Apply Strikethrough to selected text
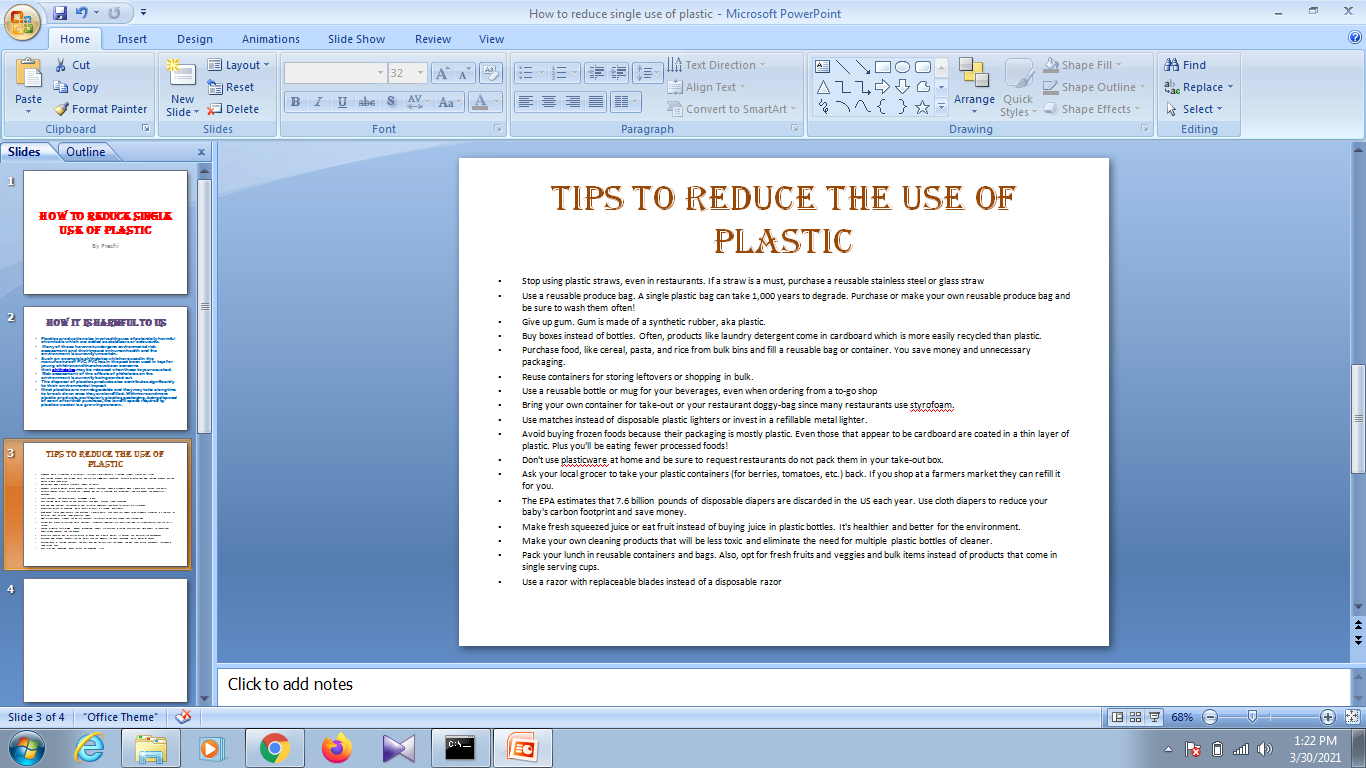This screenshot has width=1366, height=768. click(367, 103)
